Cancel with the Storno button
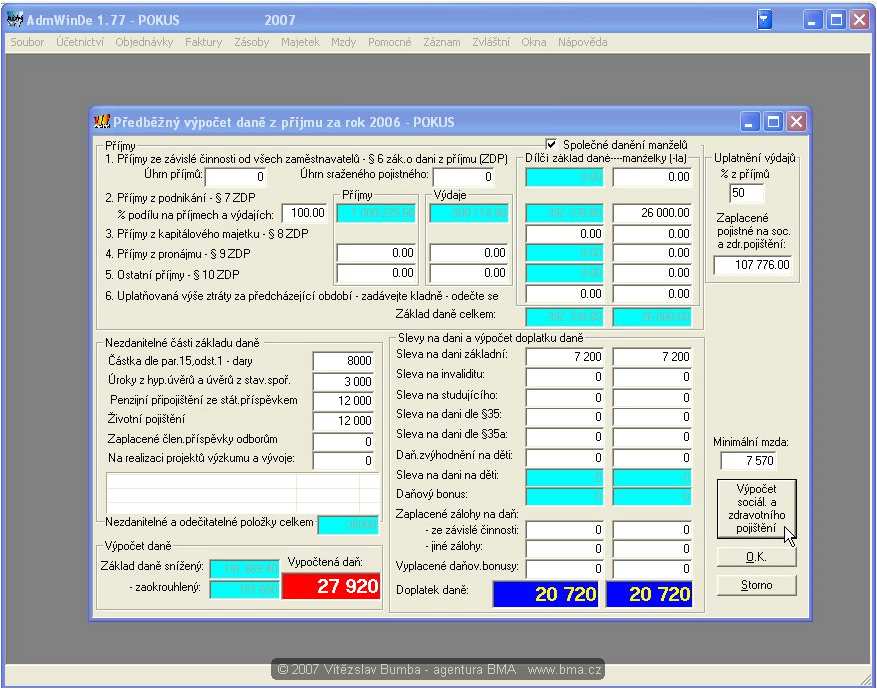 757,585
